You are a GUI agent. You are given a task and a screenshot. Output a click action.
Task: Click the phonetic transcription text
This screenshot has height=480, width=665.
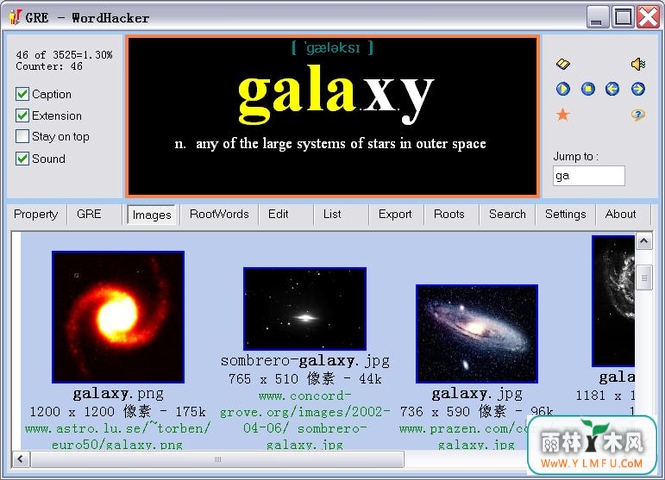pos(332,47)
